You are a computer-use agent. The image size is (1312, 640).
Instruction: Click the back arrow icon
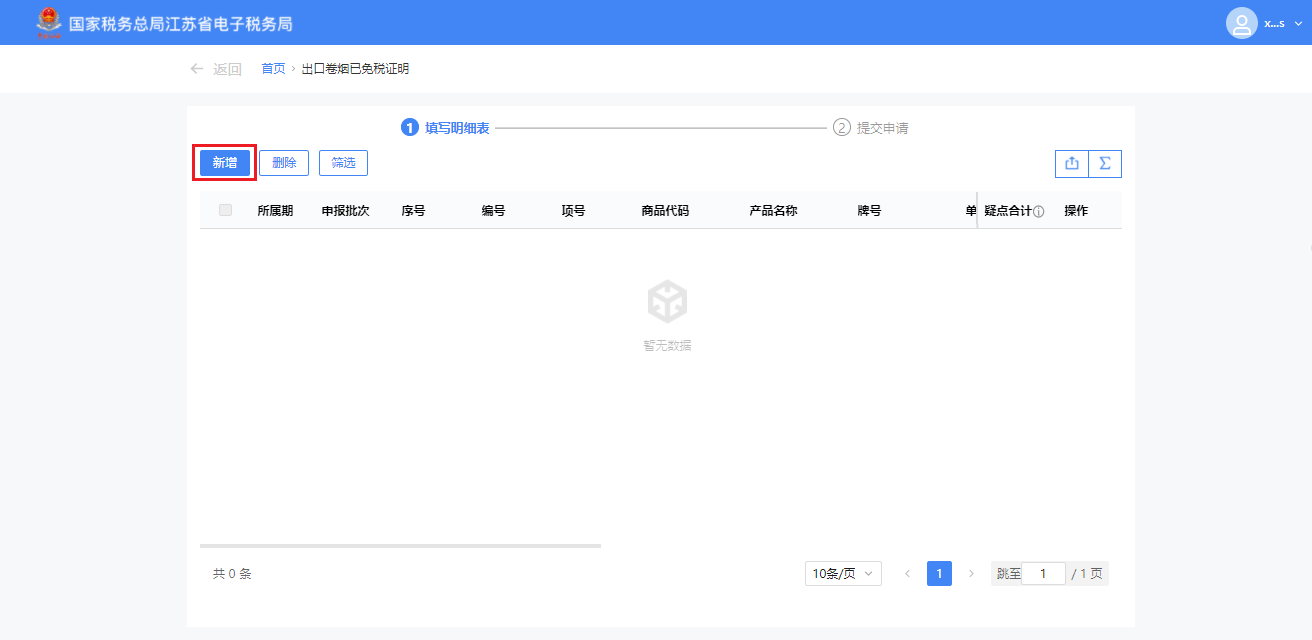click(197, 69)
